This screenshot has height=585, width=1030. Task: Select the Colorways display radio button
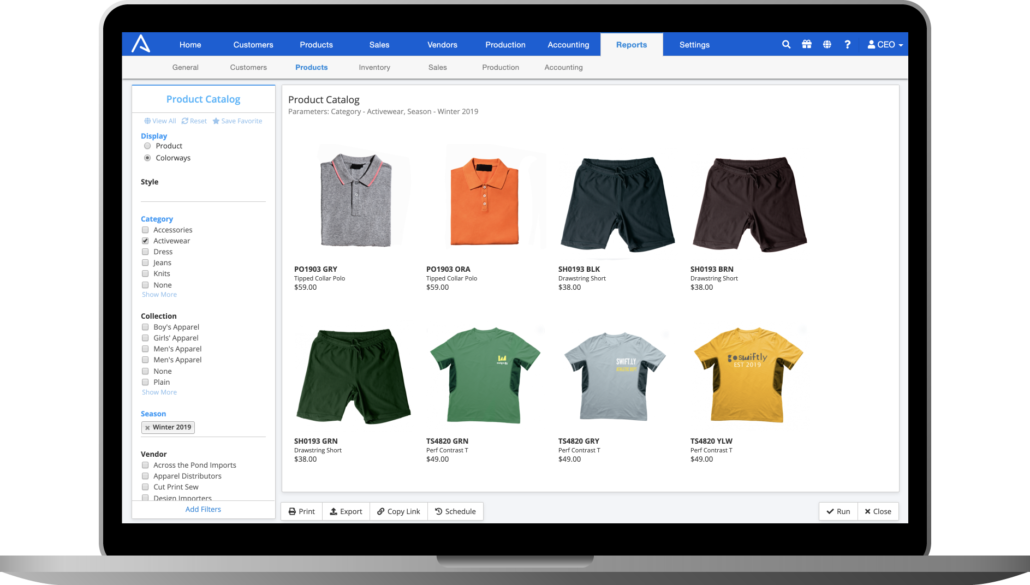147,158
